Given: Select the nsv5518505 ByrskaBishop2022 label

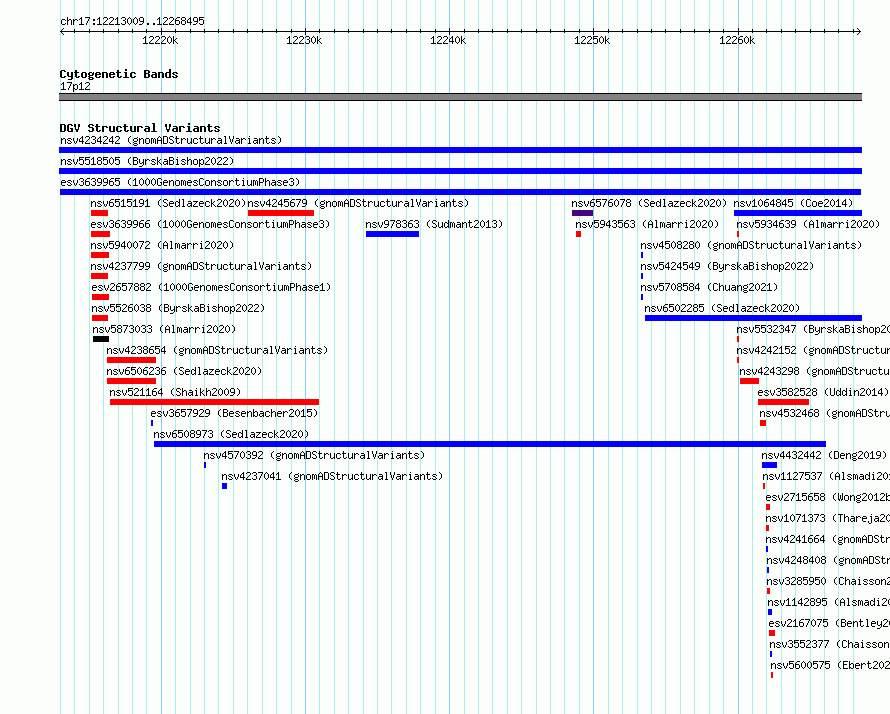Looking at the screenshot, I should click(x=147, y=161).
